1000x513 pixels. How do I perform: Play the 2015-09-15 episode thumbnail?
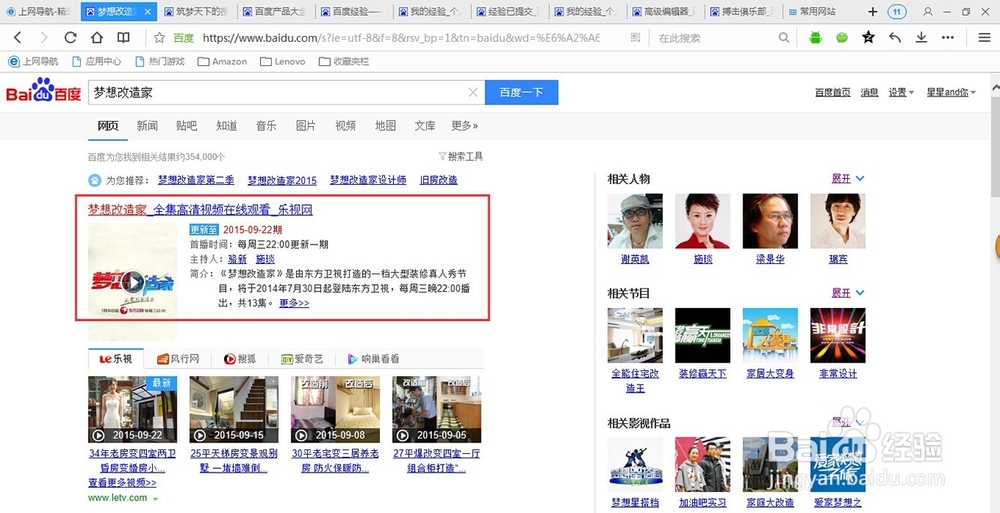click(x=234, y=409)
